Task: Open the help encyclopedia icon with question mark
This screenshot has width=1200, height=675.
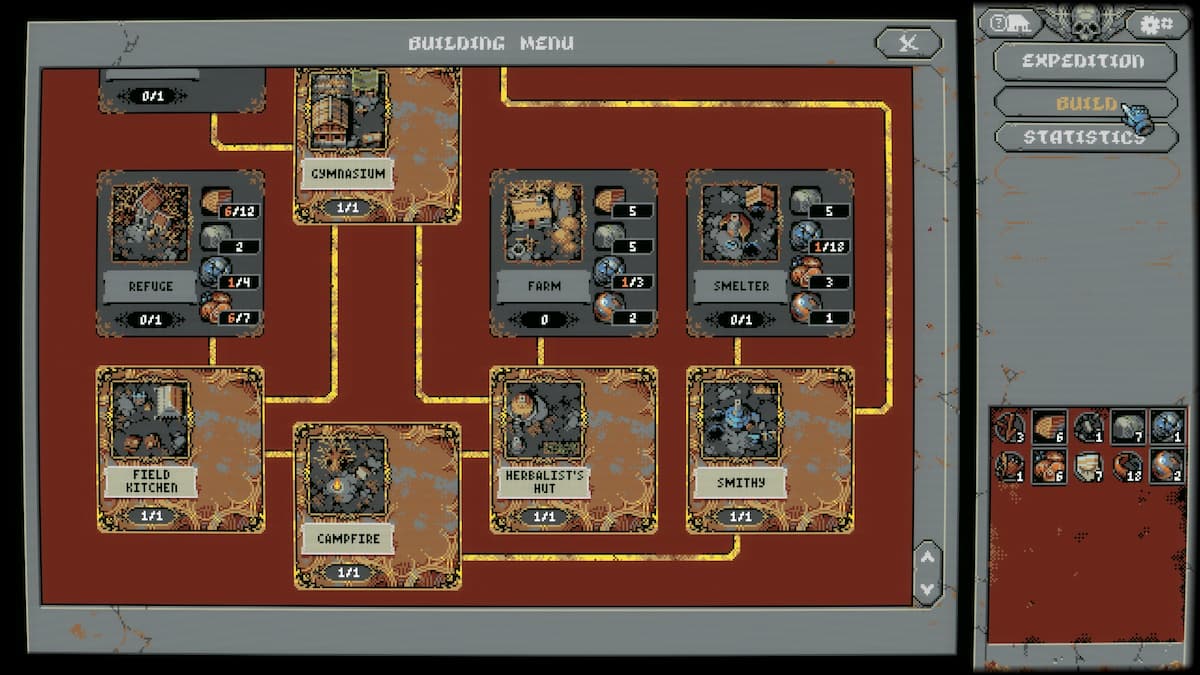Action: point(1011,23)
